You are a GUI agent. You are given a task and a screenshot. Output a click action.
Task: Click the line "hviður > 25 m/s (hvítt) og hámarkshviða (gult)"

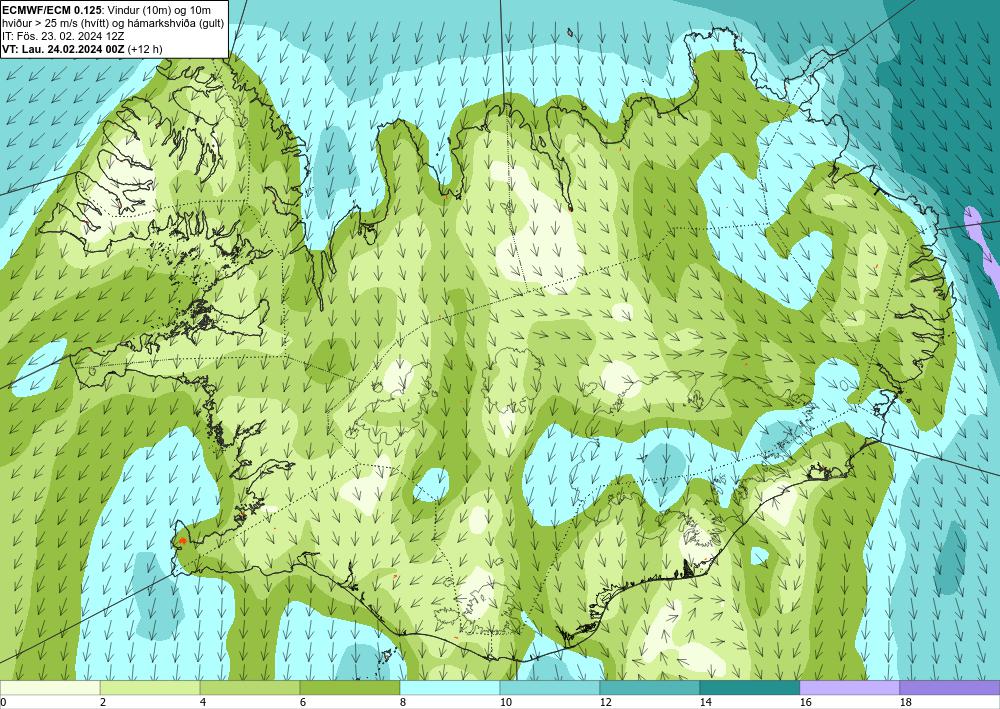tap(113, 23)
